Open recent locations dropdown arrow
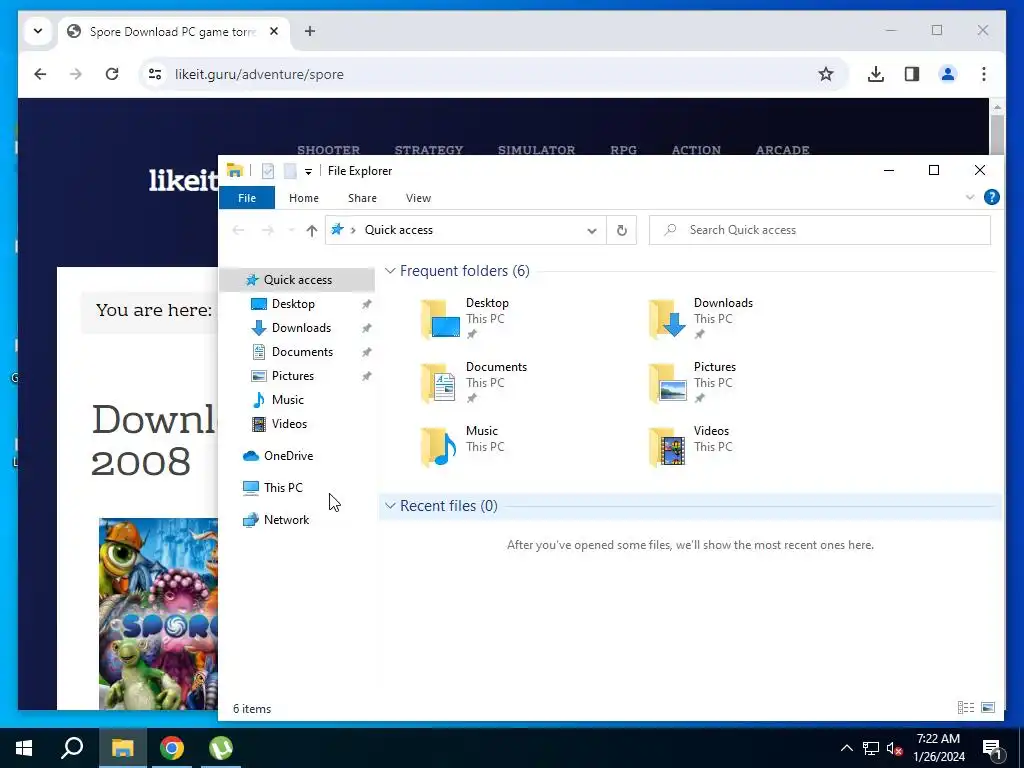1024x768 pixels. (x=291, y=230)
